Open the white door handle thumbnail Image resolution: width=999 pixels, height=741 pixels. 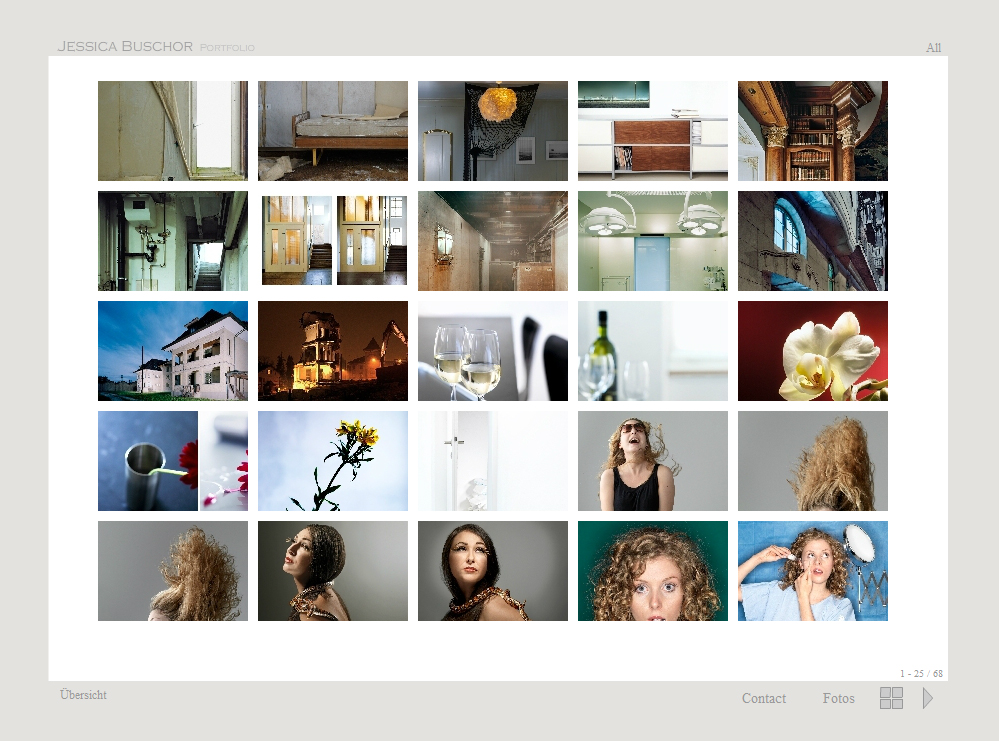click(x=492, y=461)
